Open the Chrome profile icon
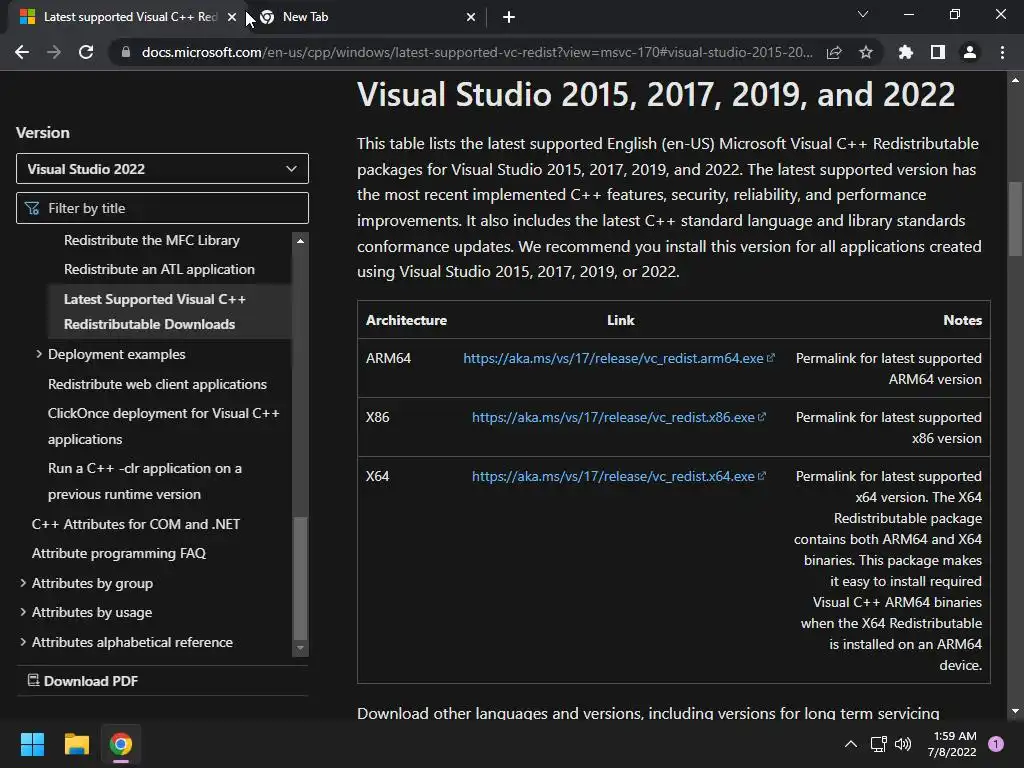The width and height of the screenshot is (1024, 768). point(970,52)
